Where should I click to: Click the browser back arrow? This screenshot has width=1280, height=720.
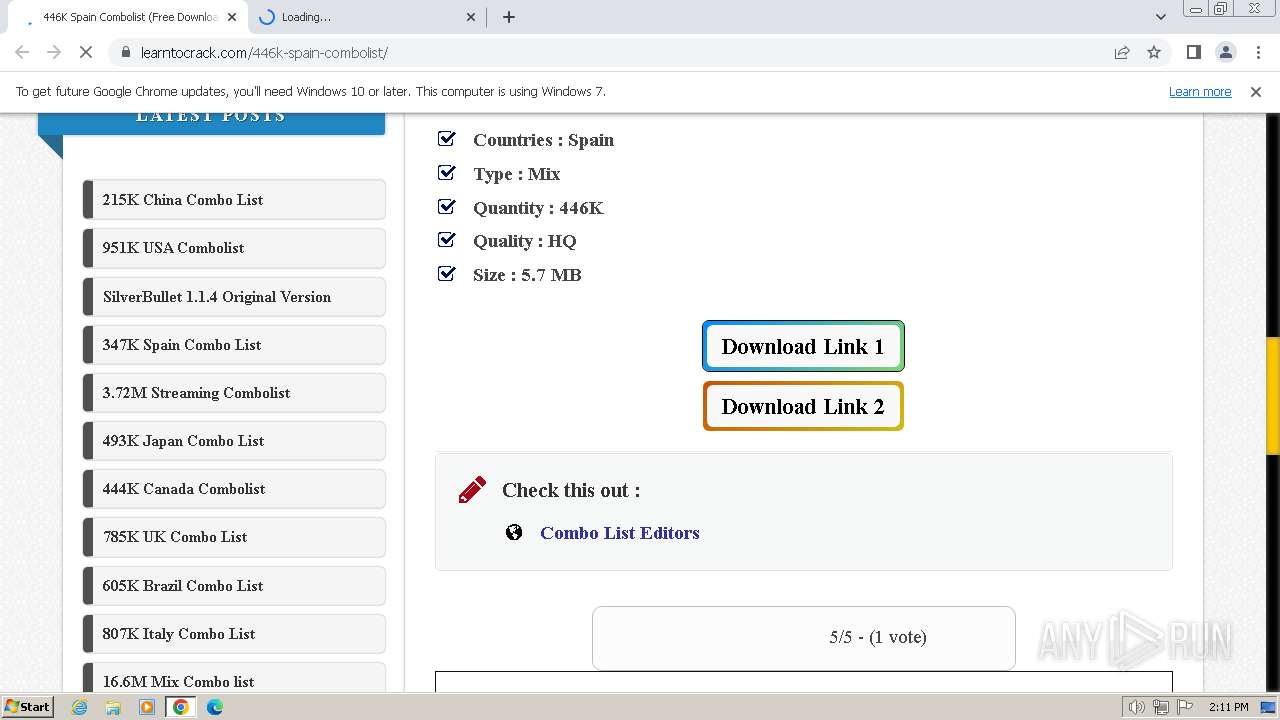click(22, 52)
